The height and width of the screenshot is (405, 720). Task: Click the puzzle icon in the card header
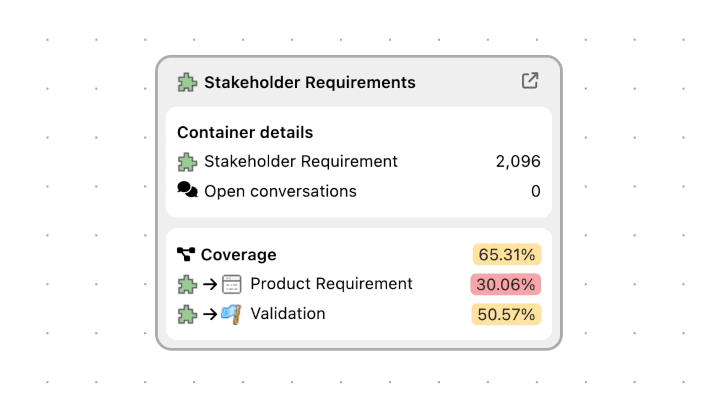point(187,82)
